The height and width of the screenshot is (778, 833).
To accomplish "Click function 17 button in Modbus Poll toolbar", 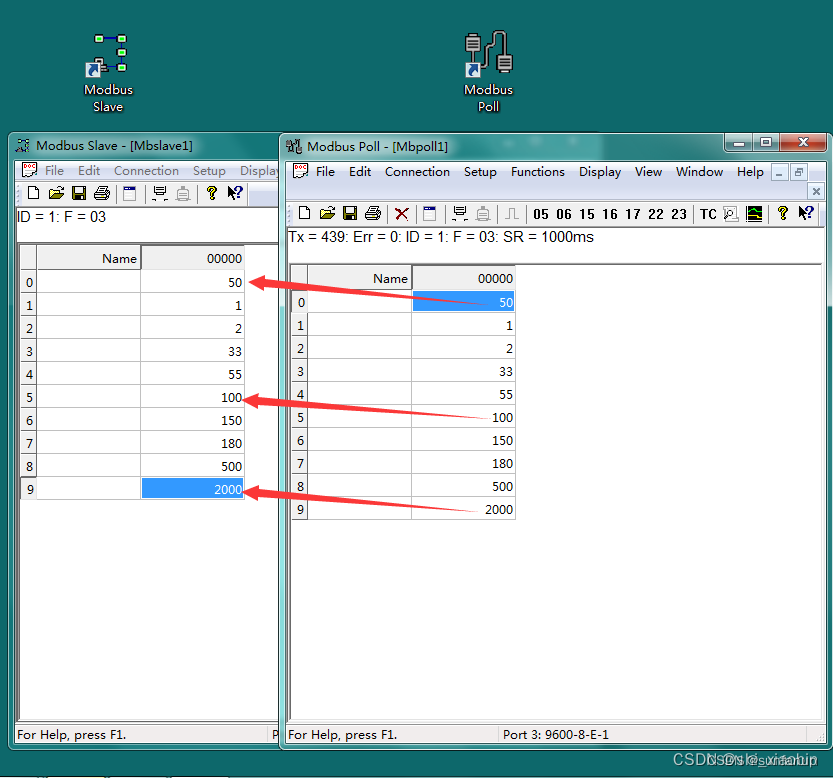I will 632,214.
